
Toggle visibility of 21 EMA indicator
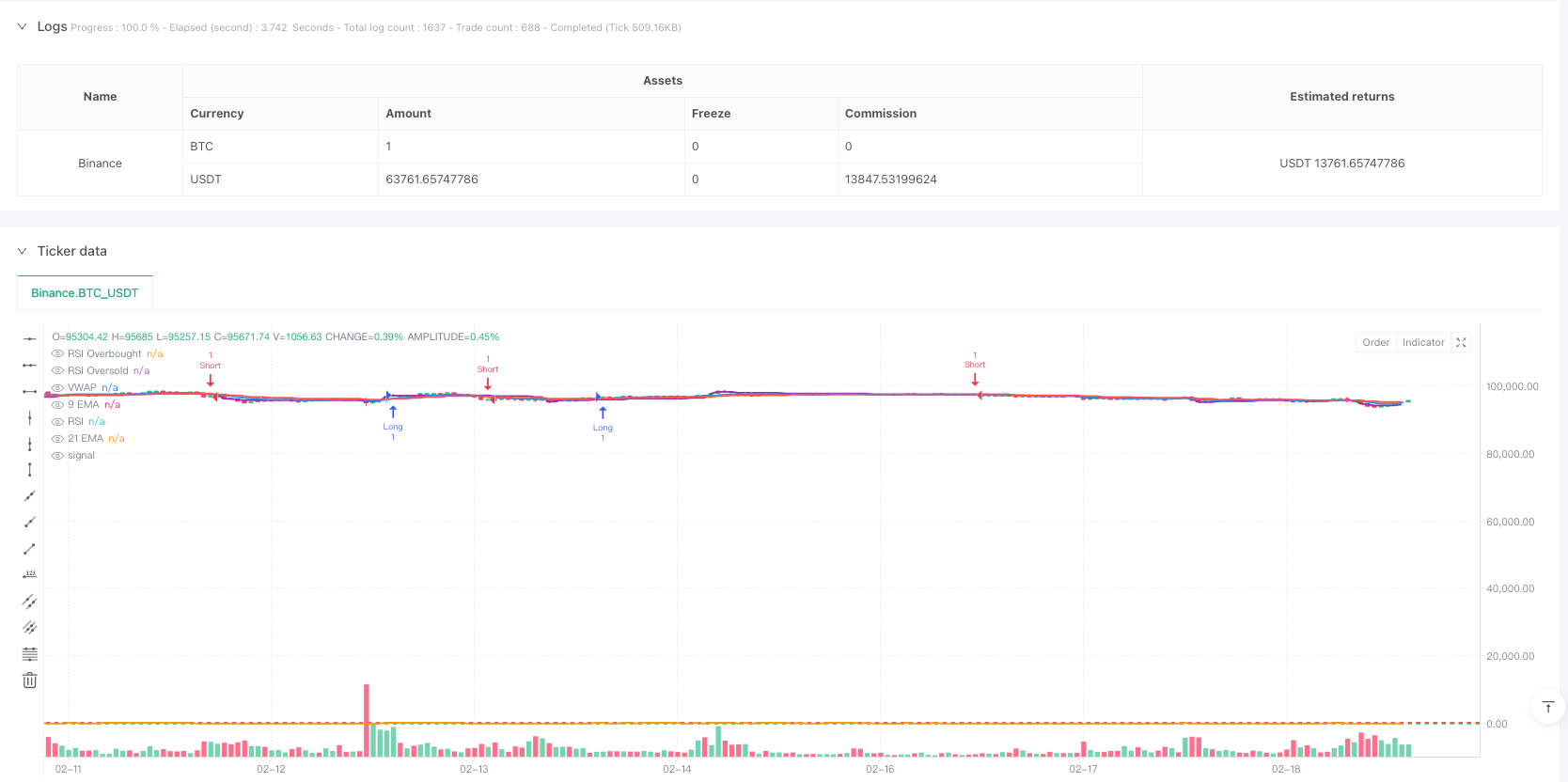point(57,439)
